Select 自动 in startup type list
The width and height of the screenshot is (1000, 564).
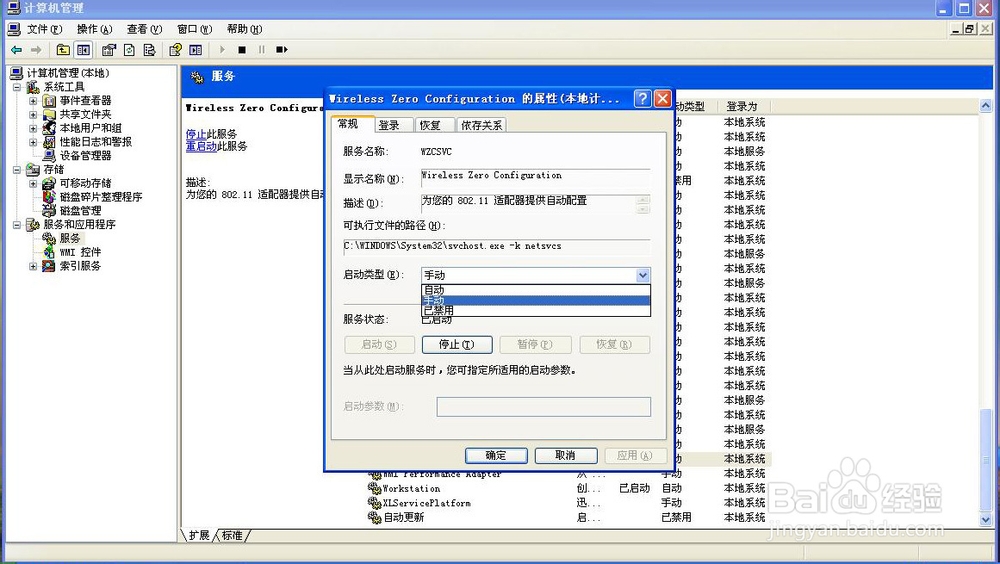coord(536,290)
